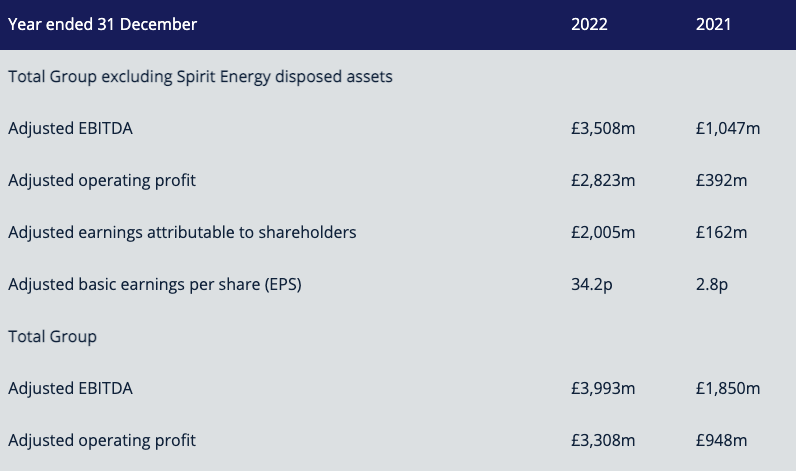Viewport: 796px width, 471px height.
Task: Select the £392m operating profit value
Action: (721, 181)
